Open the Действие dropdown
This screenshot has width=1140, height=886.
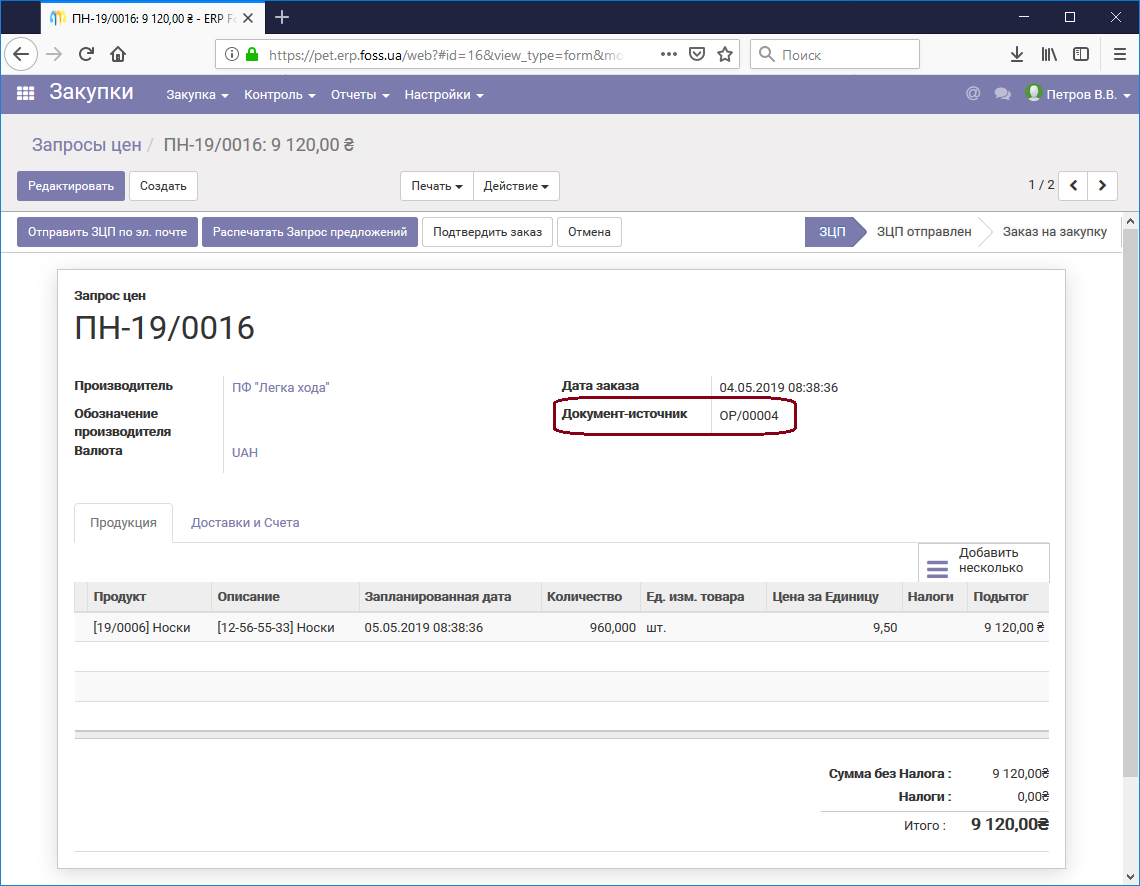coord(515,185)
